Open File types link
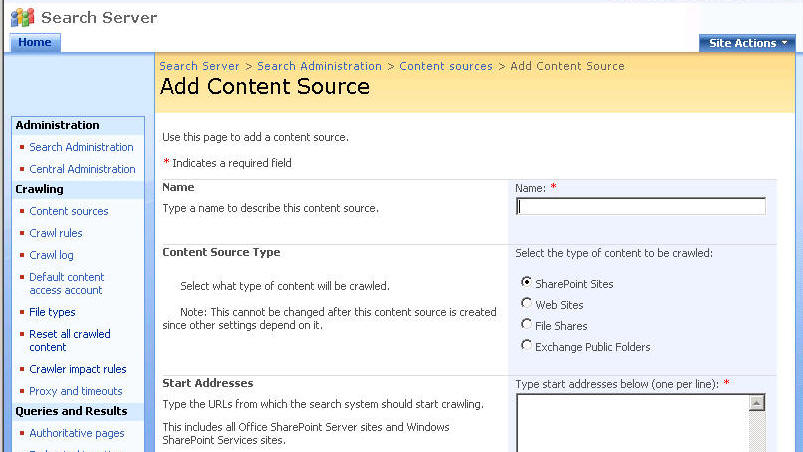The image size is (803, 452). point(52,312)
